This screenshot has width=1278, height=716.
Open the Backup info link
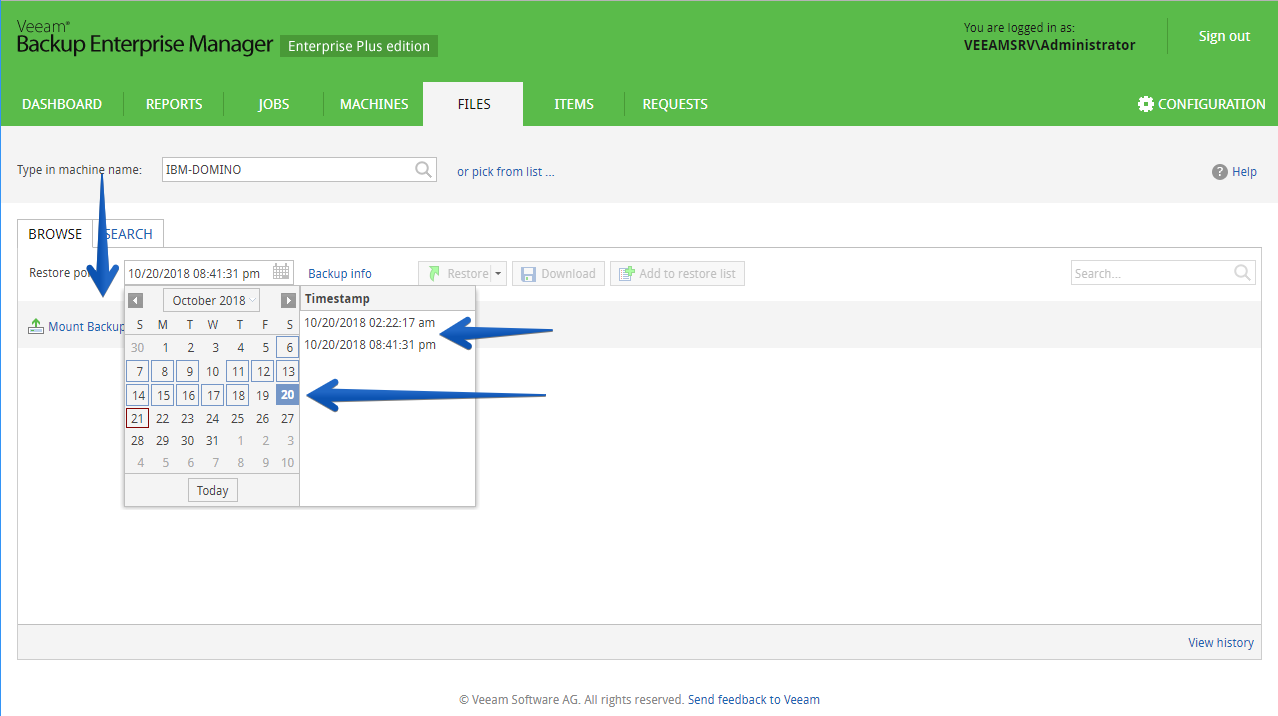click(340, 273)
